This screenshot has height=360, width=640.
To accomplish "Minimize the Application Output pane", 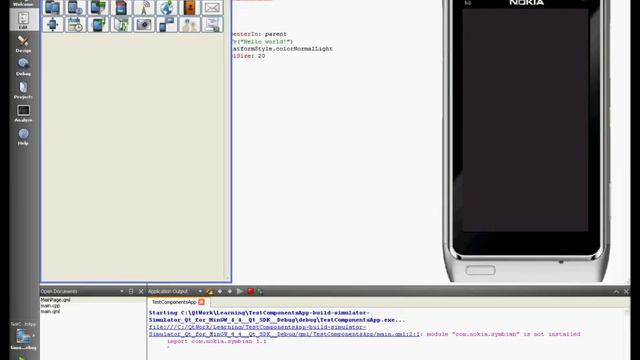I will point(616,291).
